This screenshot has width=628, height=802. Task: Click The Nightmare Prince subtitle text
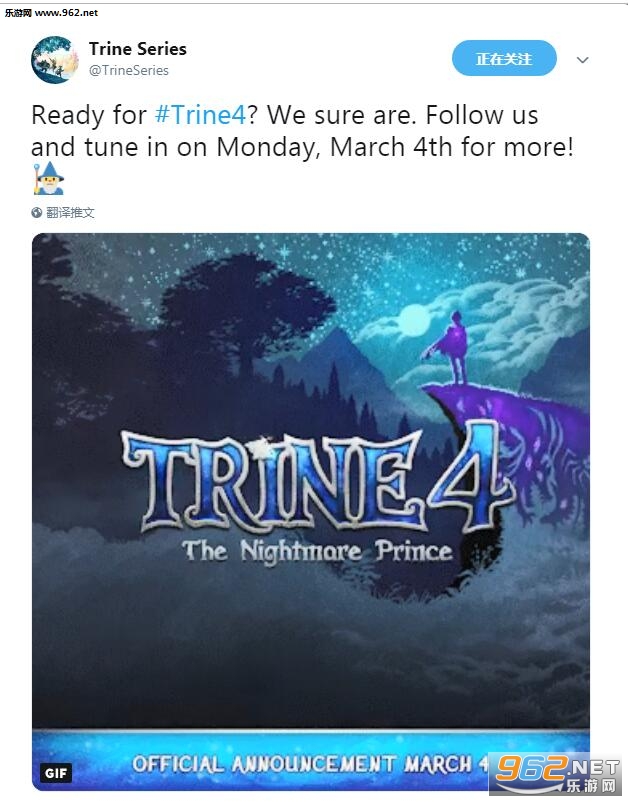[317, 550]
